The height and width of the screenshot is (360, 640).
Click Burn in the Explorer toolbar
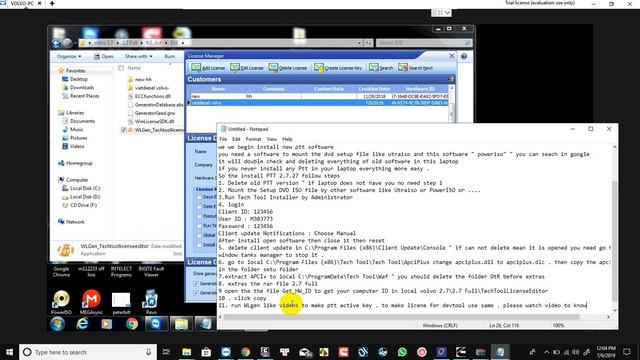170,56
